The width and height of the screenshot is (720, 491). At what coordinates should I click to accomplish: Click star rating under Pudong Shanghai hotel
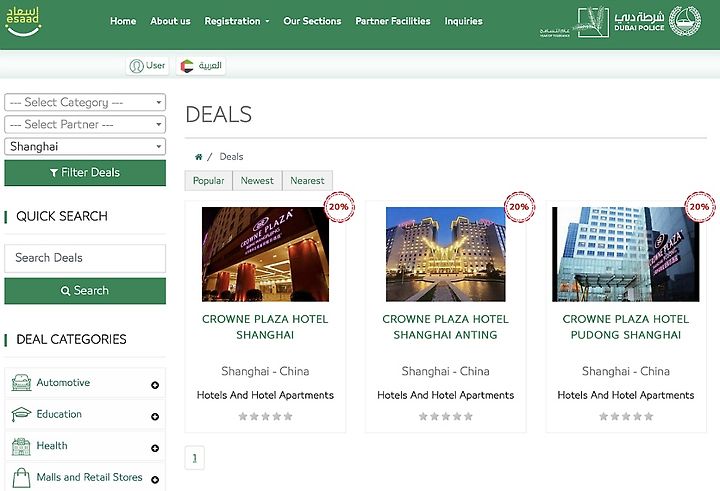(x=626, y=417)
